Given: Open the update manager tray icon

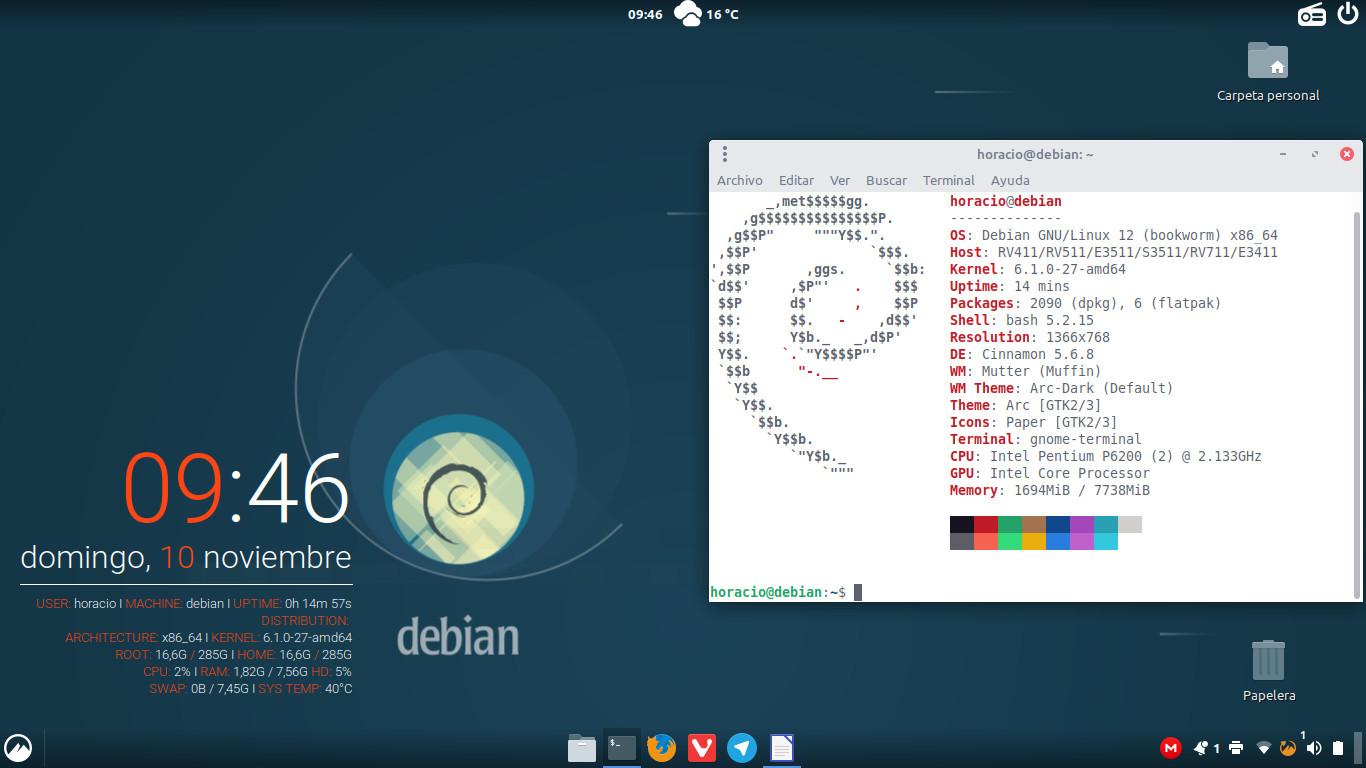Looking at the screenshot, I should pos(1288,747).
